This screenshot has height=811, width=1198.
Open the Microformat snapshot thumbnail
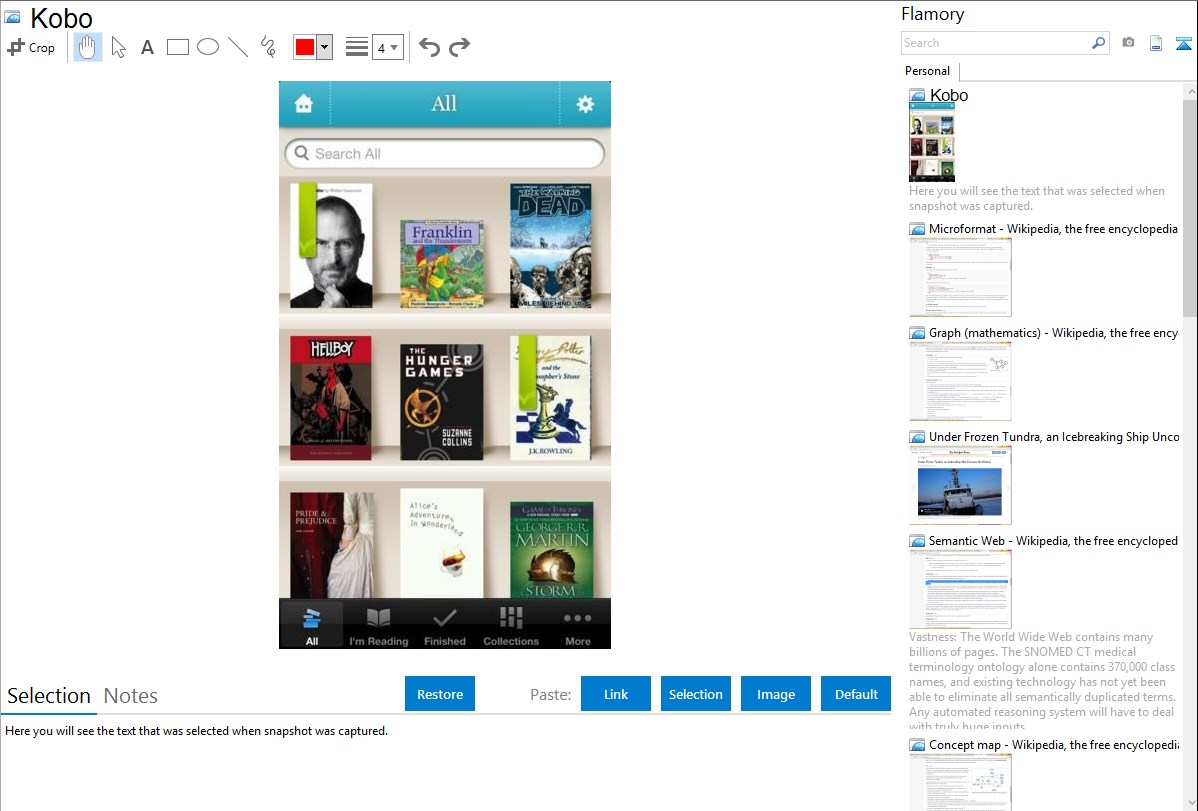[x=960, y=277]
